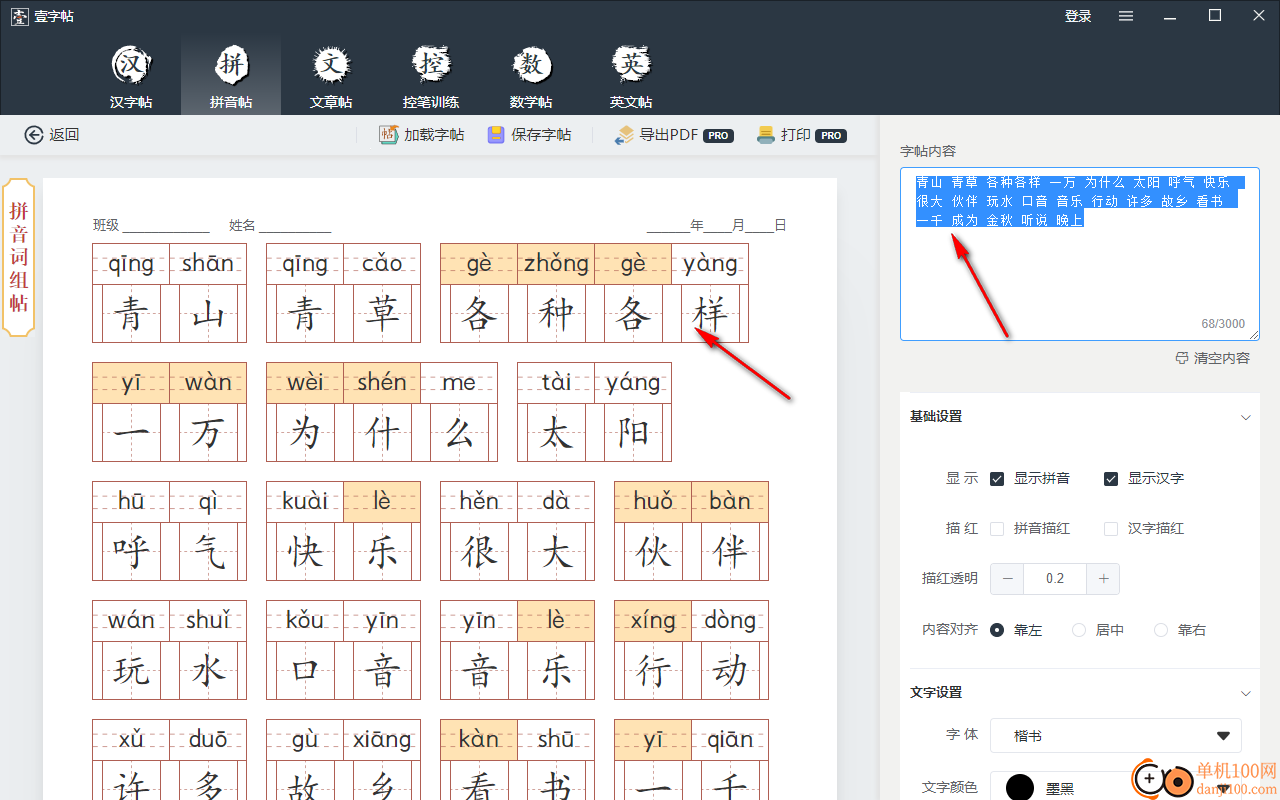Click the pinyin 'xíng' cell

pyautogui.click(x=653, y=621)
